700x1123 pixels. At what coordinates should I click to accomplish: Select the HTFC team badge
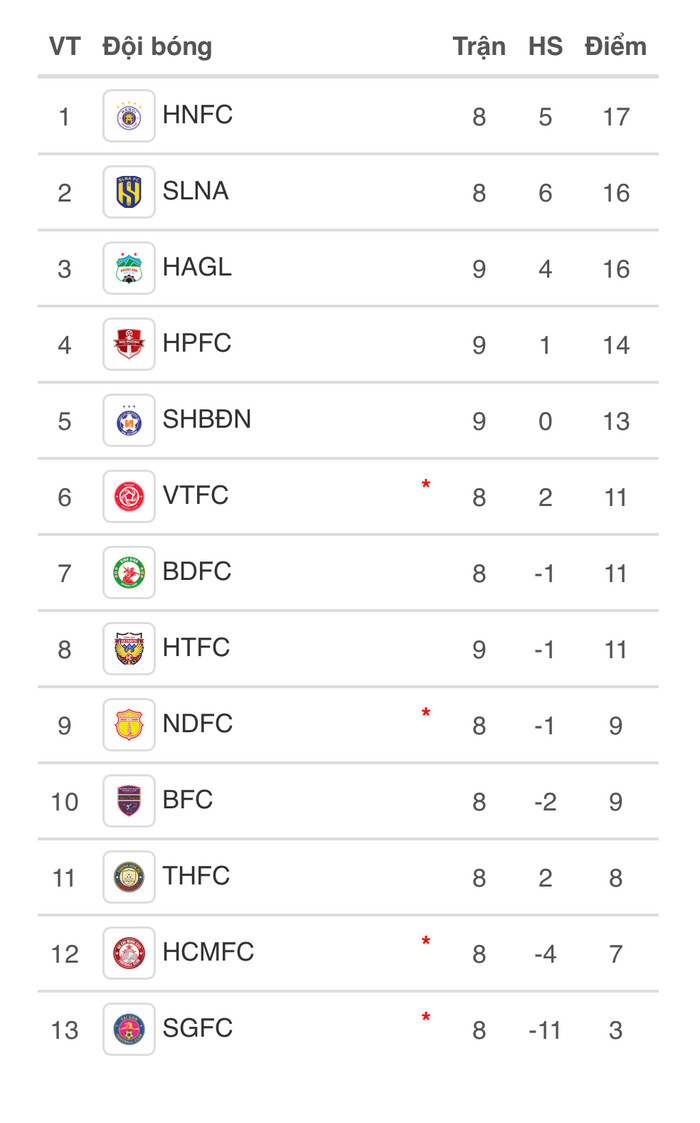coord(129,649)
